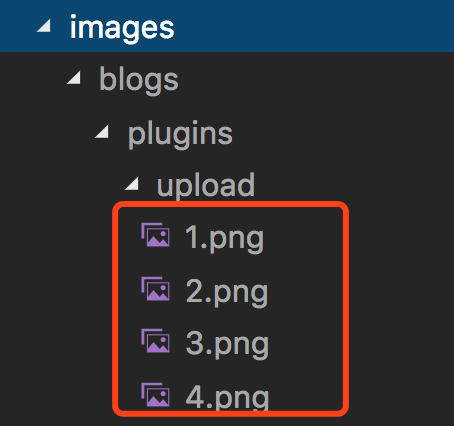Collapse the images folder with its triangle

44,26
